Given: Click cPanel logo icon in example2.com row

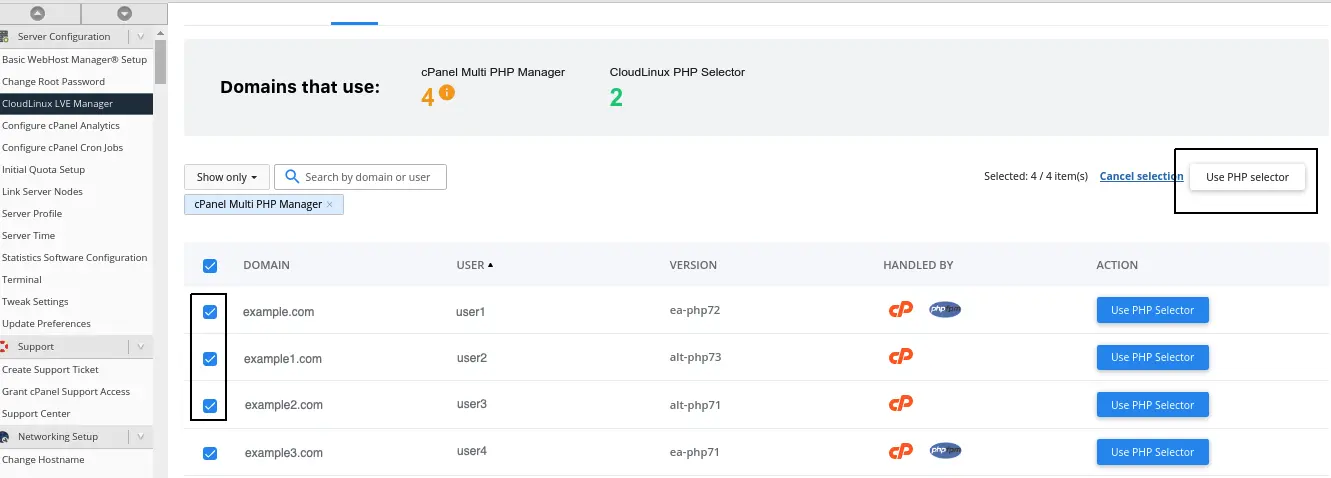Looking at the screenshot, I should pyautogui.click(x=901, y=404).
